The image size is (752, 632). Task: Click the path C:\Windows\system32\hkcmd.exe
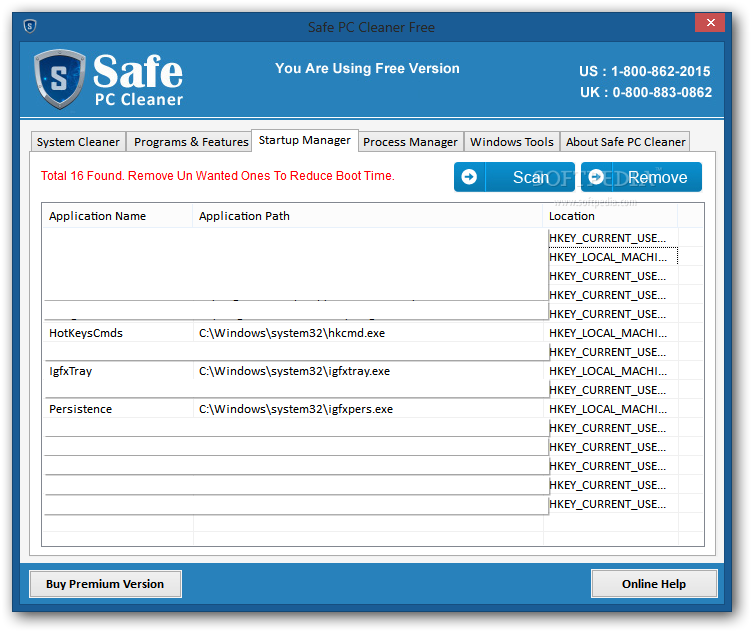pyautogui.click(x=292, y=333)
